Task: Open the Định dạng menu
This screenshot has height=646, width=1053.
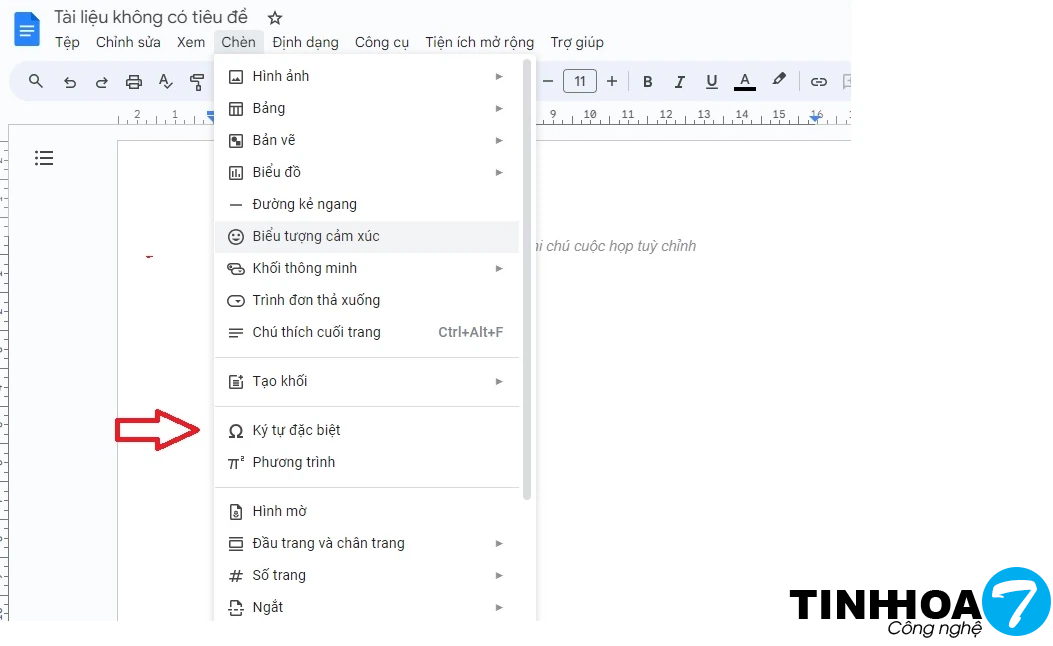Action: (x=305, y=42)
